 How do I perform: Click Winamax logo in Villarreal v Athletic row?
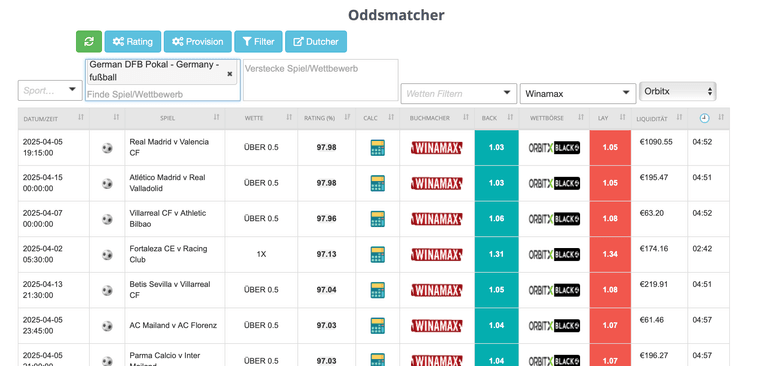click(437, 219)
